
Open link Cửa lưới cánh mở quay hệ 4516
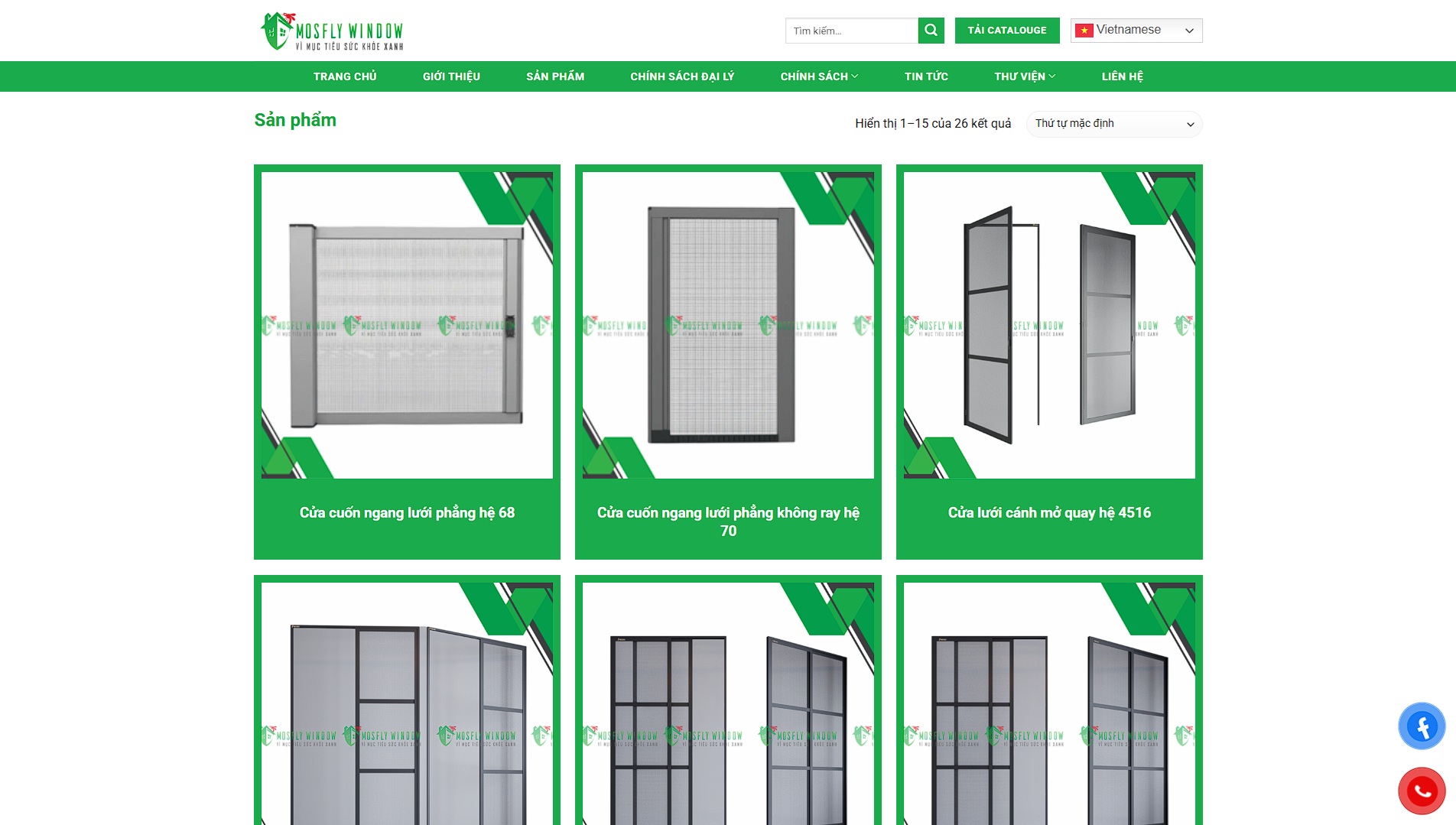[1049, 513]
